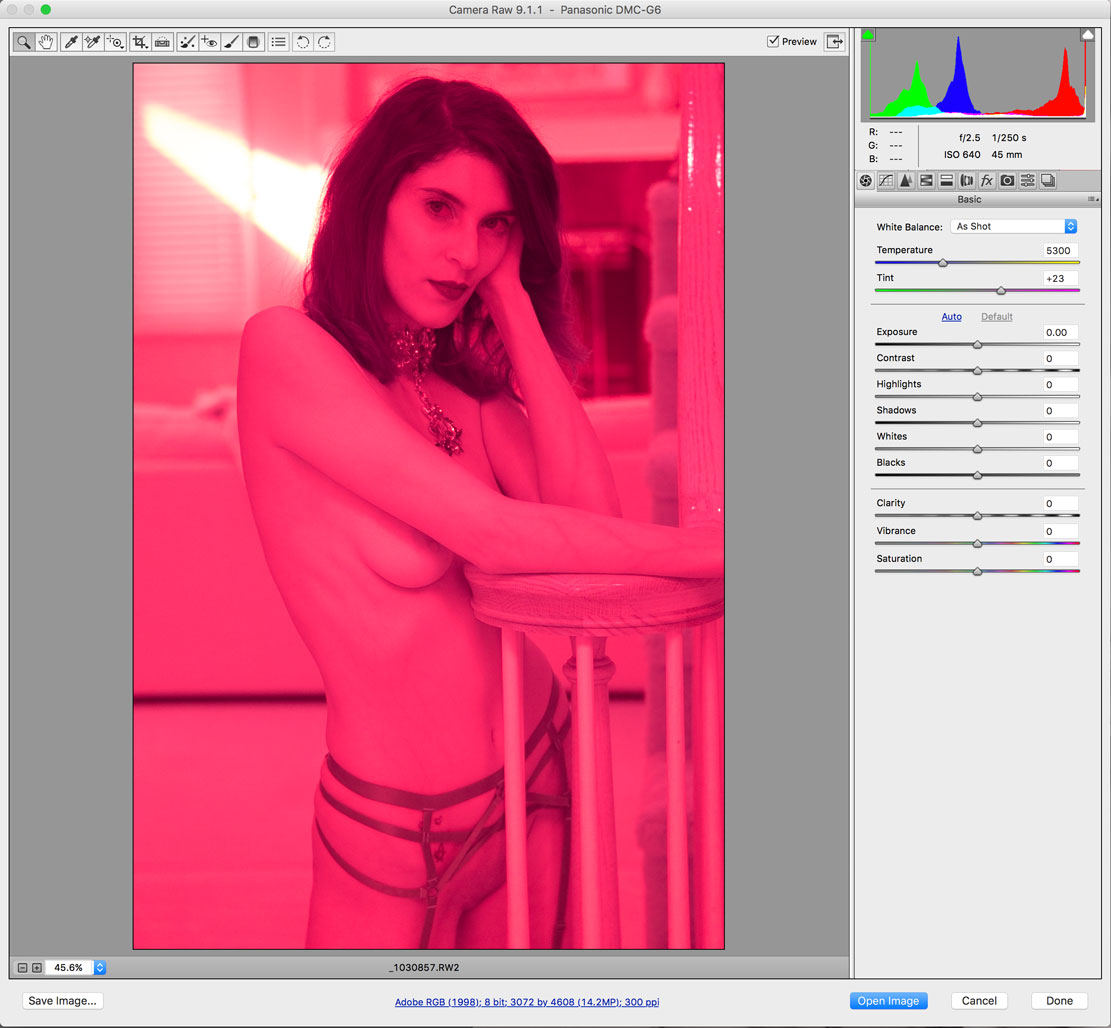This screenshot has height=1028, width=1111.
Task: Open the Basic panel options menu
Action: pos(1092,200)
